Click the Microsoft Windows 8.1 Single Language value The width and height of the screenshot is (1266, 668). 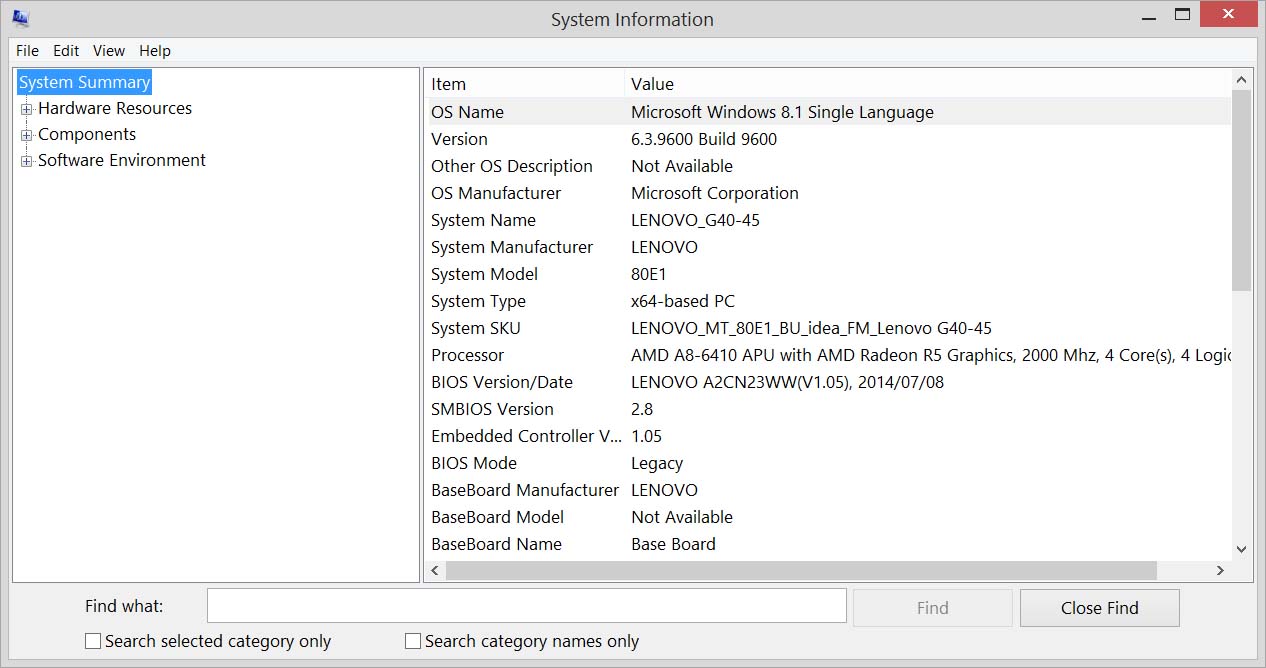pyautogui.click(x=782, y=112)
